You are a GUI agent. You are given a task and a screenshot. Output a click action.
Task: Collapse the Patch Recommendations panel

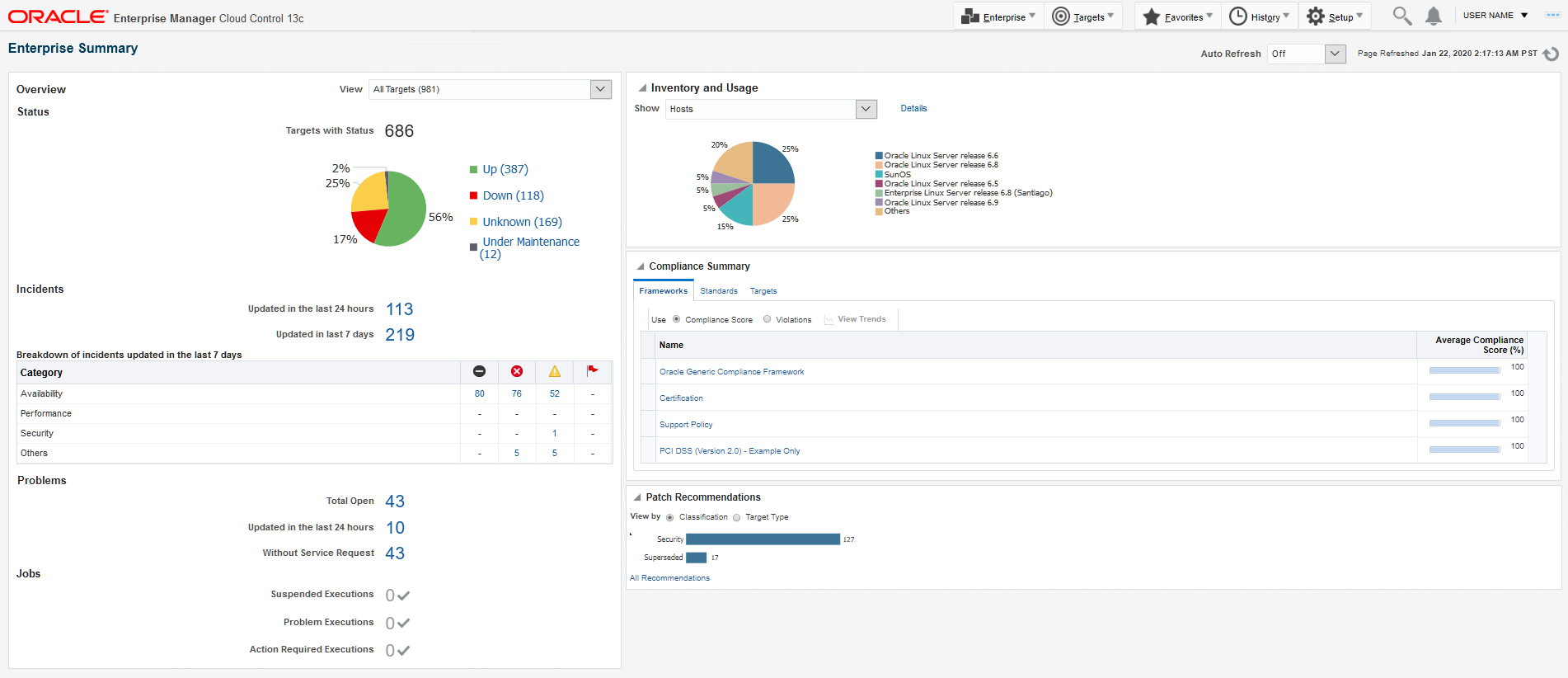637,497
